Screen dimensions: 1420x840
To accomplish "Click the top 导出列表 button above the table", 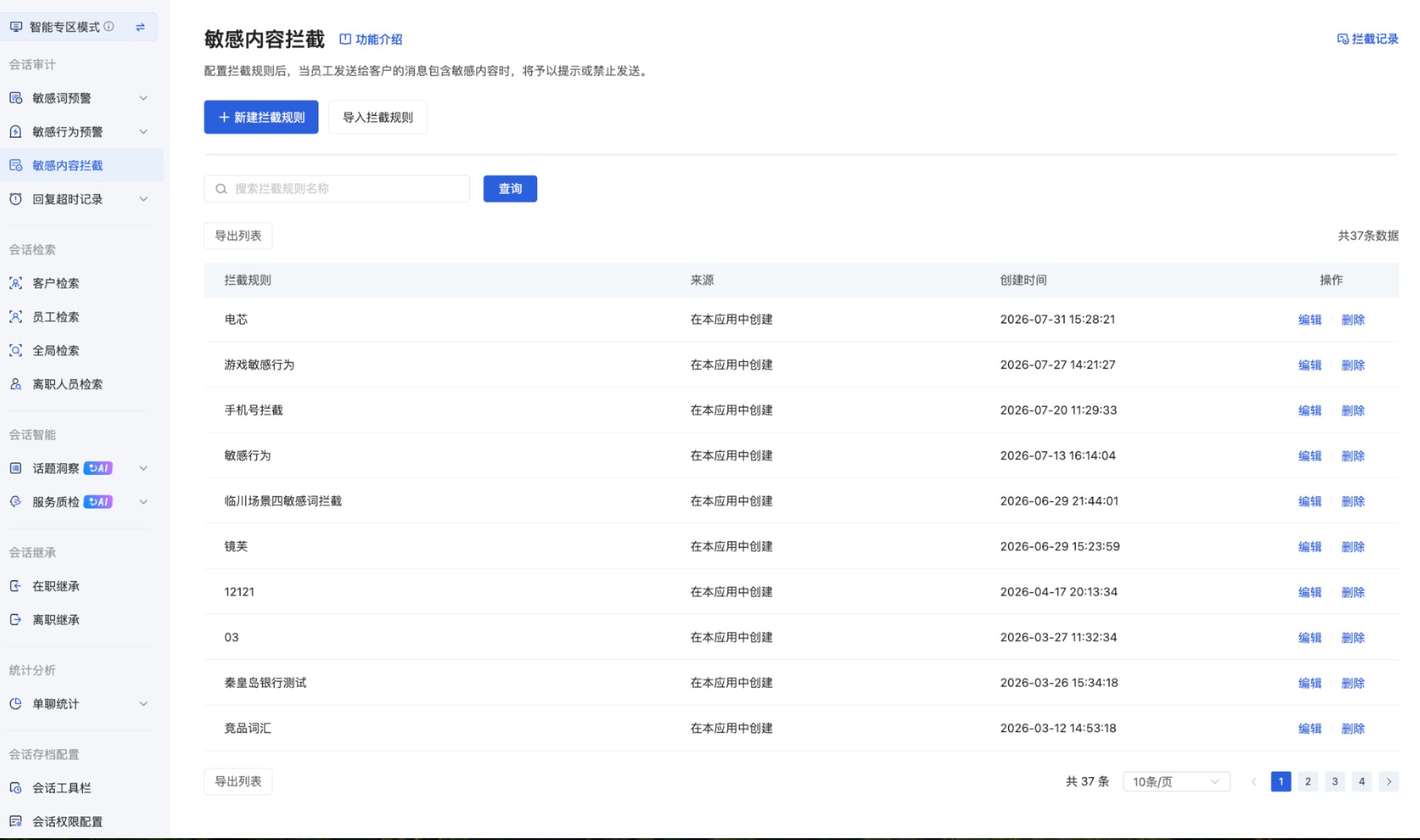I will point(238,236).
